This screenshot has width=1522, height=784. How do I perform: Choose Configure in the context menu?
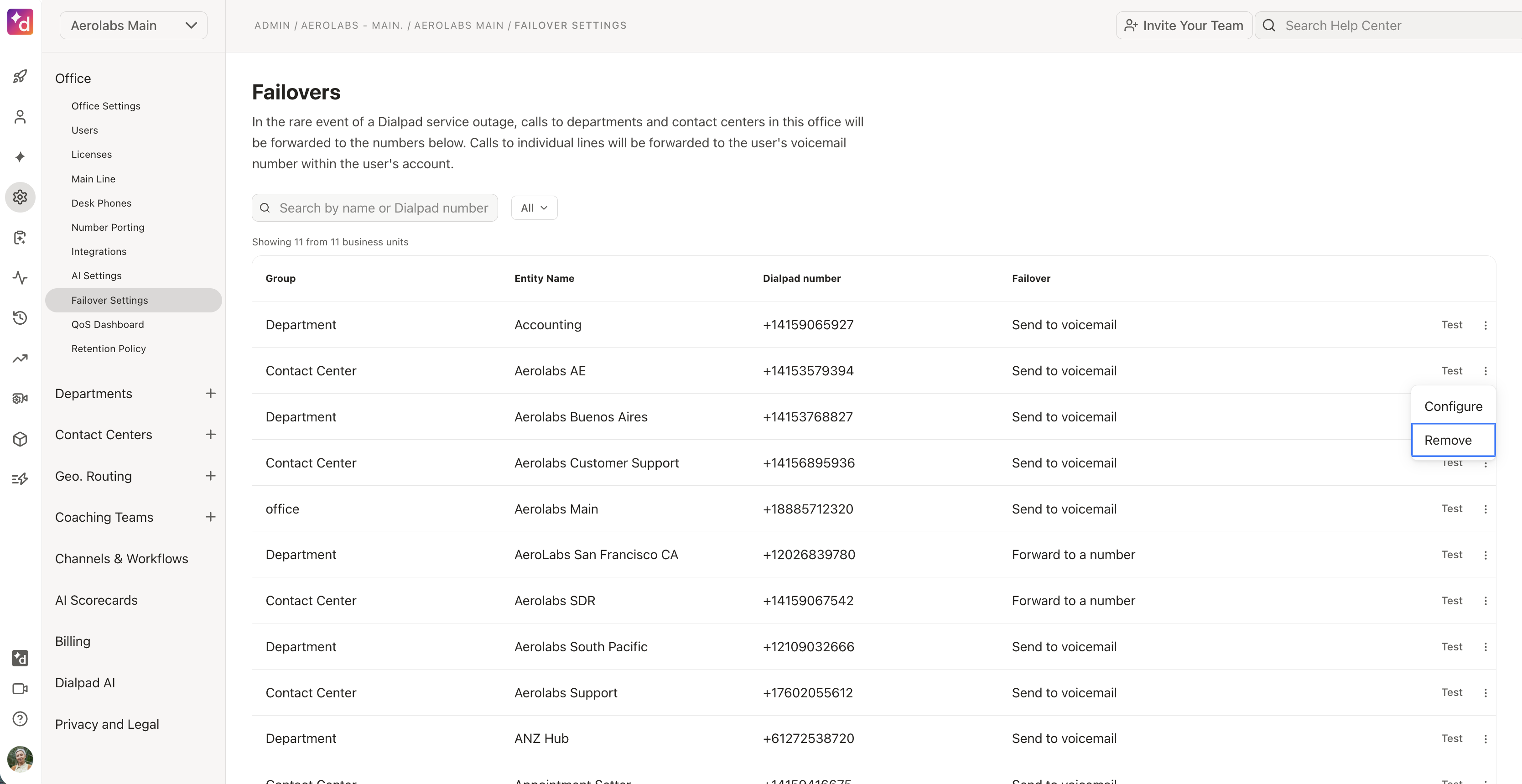tap(1453, 406)
